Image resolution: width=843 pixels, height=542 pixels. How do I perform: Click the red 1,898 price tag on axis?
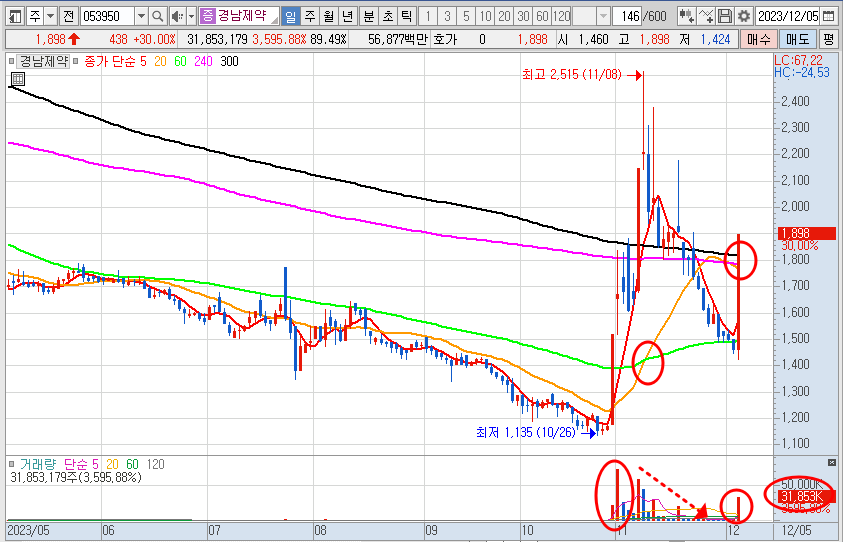[x=807, y=233]
